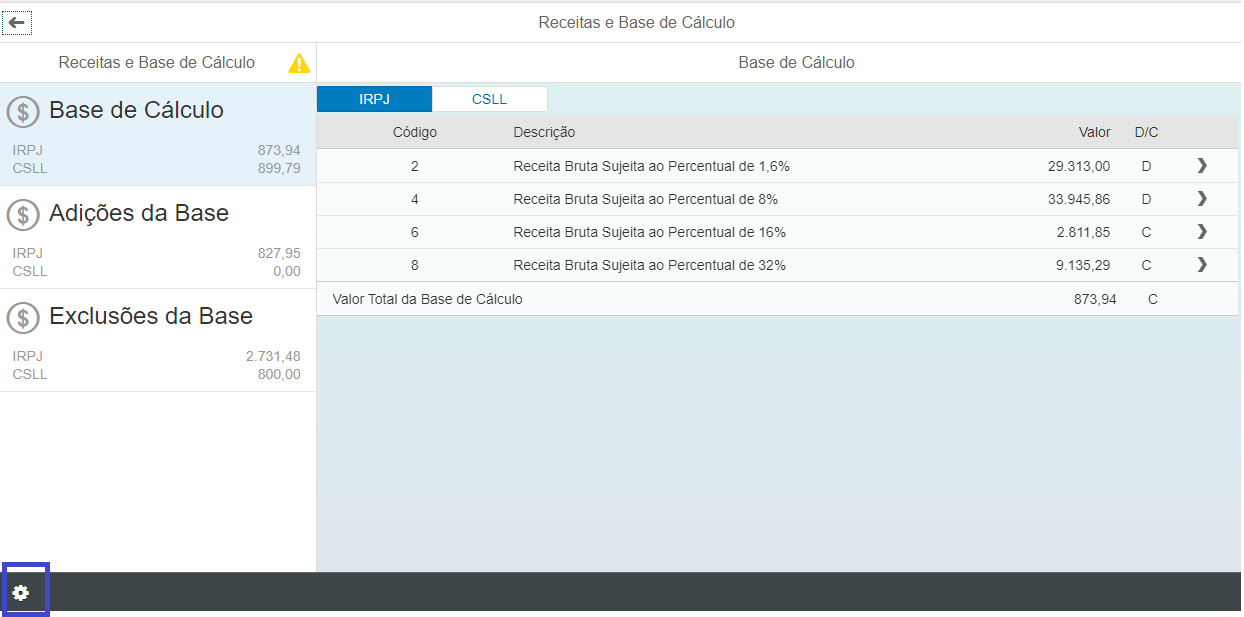Viewport: 1244px width, 617px height.
Task: Click dollar icon beside Adições da Base
Action: pos(23,214)
